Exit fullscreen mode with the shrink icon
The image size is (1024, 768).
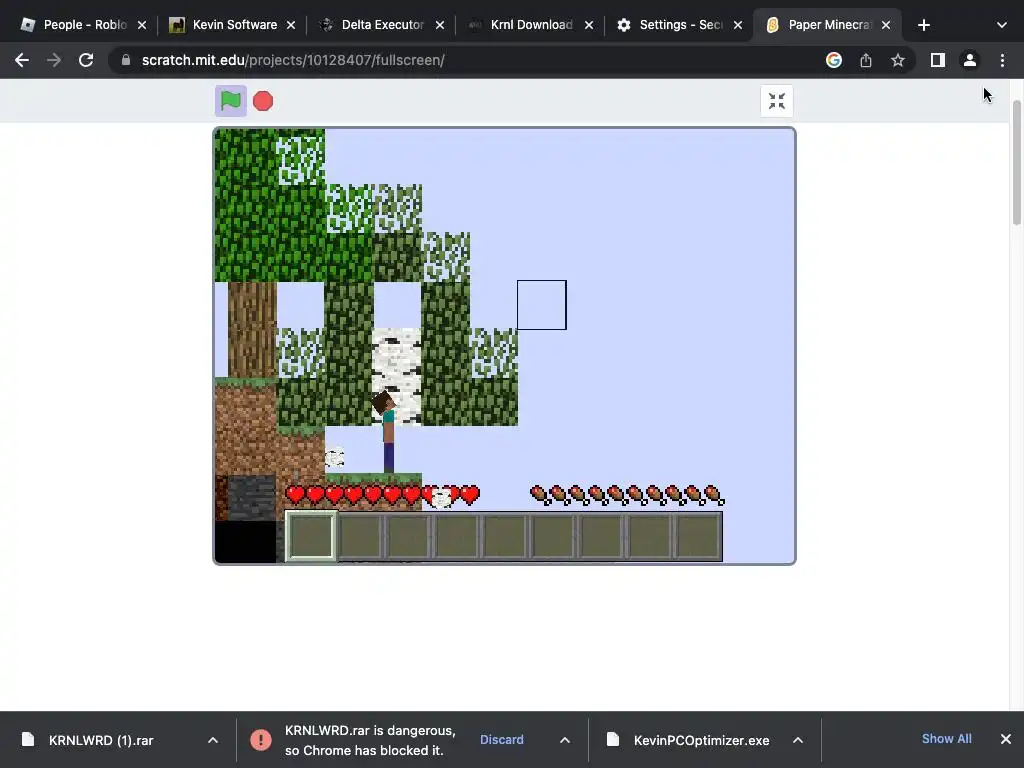[x=776, y=101]
